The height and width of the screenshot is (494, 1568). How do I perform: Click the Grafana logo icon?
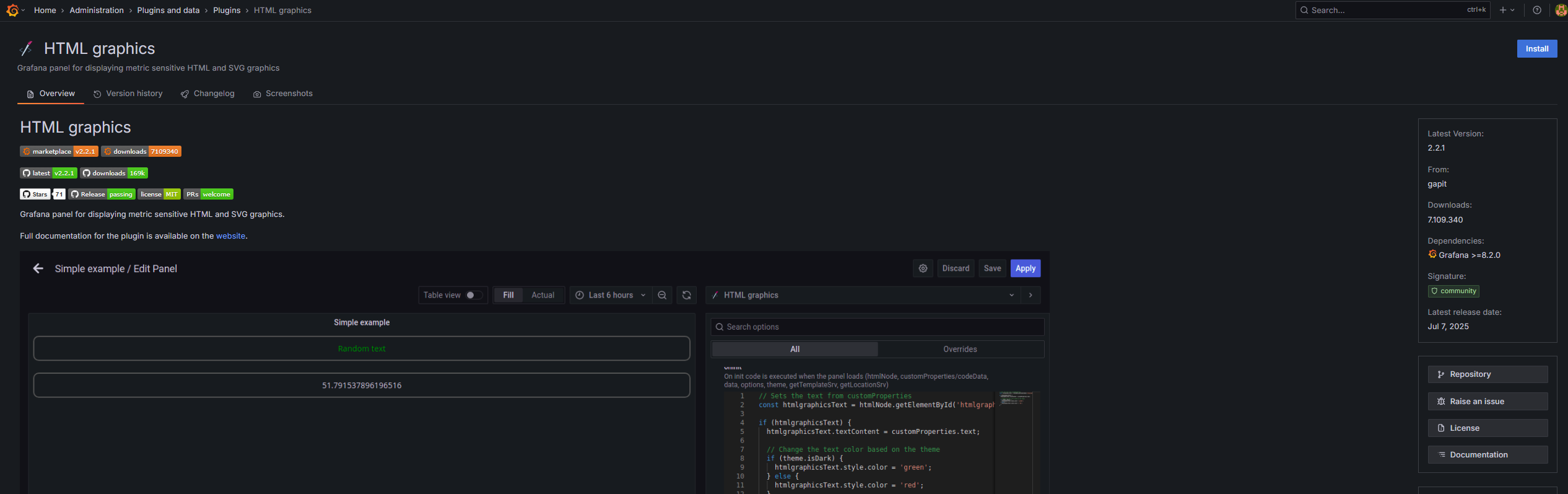12,10
